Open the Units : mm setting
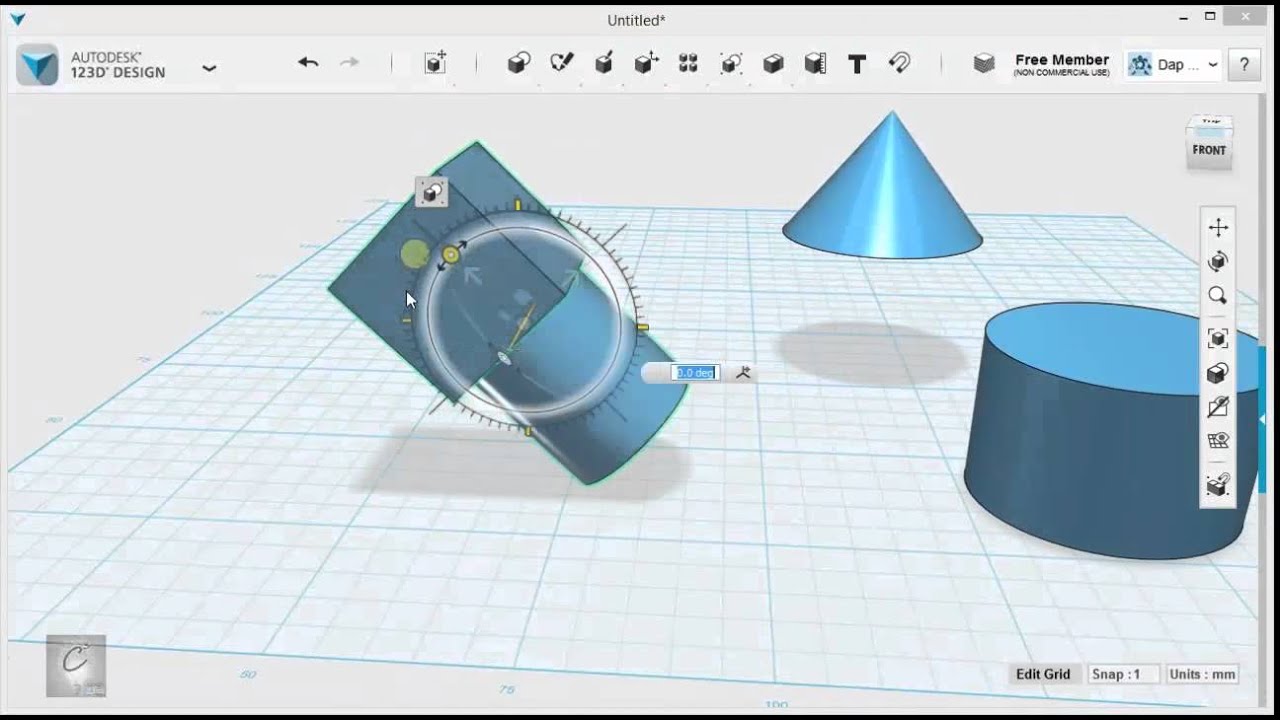Screen dimensions: 1280x720 [x=1200, y=674]
